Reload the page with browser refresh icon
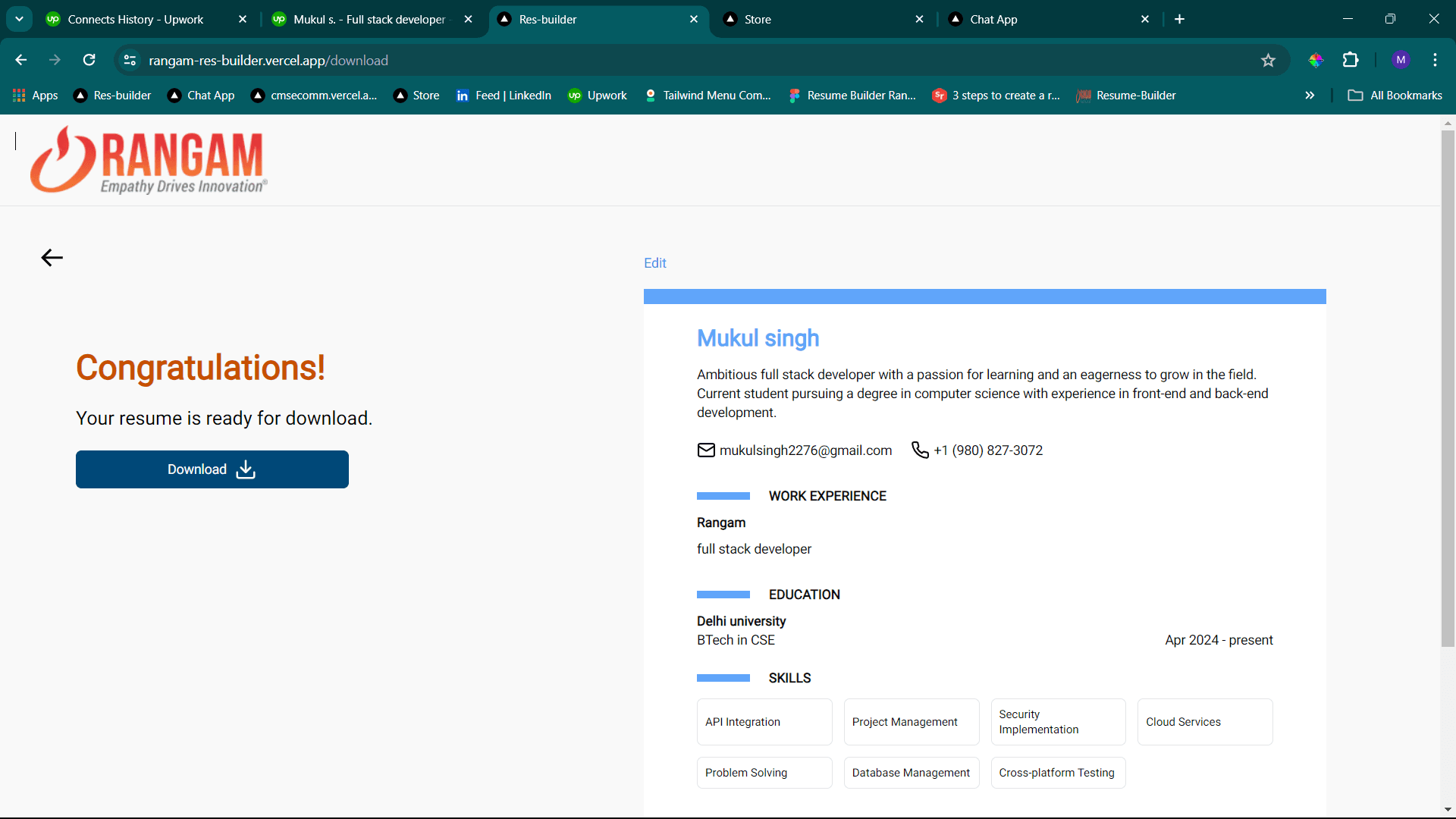Image resolution: width=1456 pixels, height=819 pixels. (89, 60)
